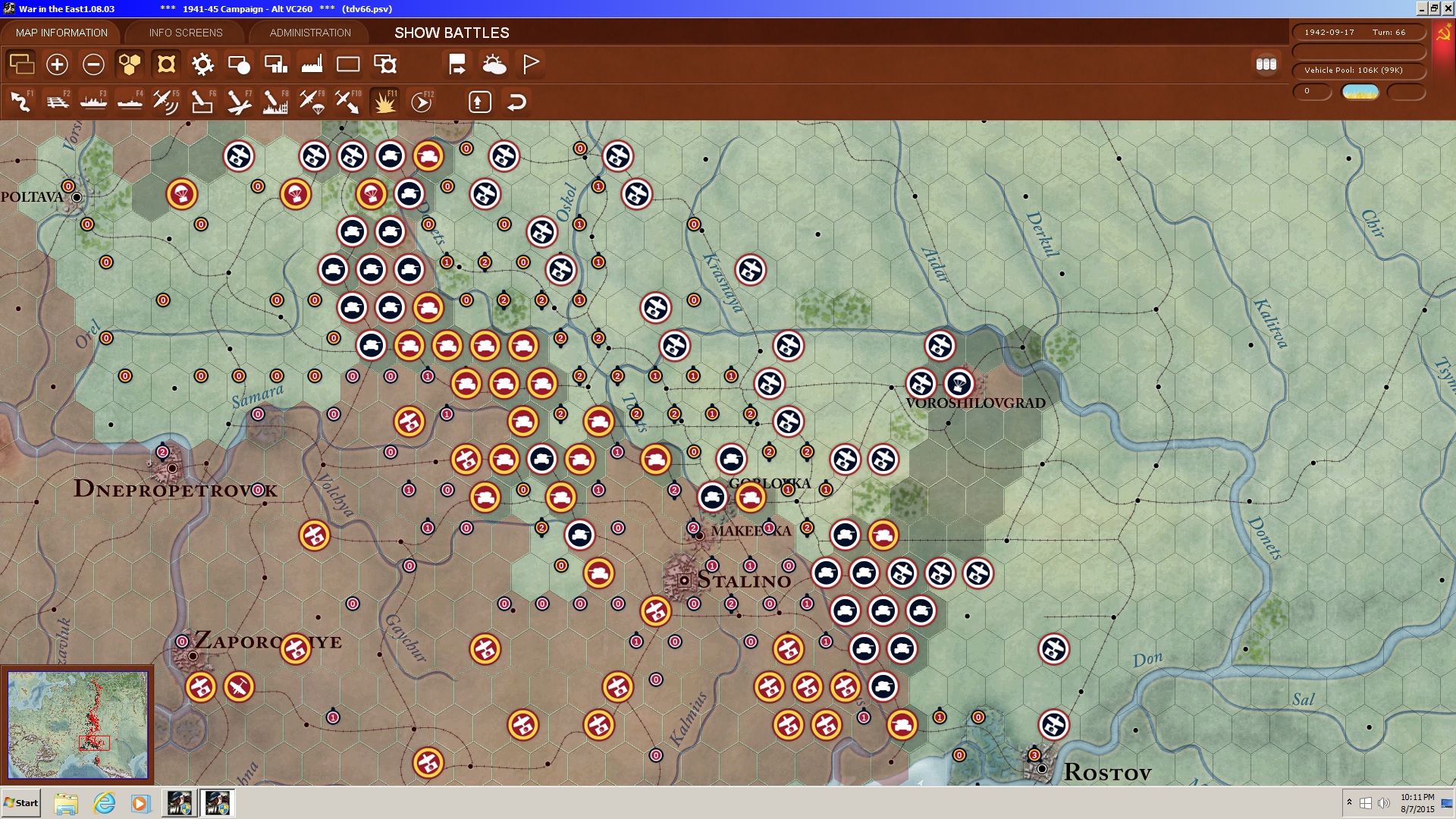The height and width of the screenshot is (819, 1456).
Task: Click the field showing 0 below Vehicle Pool
Action: (1312, 92)
